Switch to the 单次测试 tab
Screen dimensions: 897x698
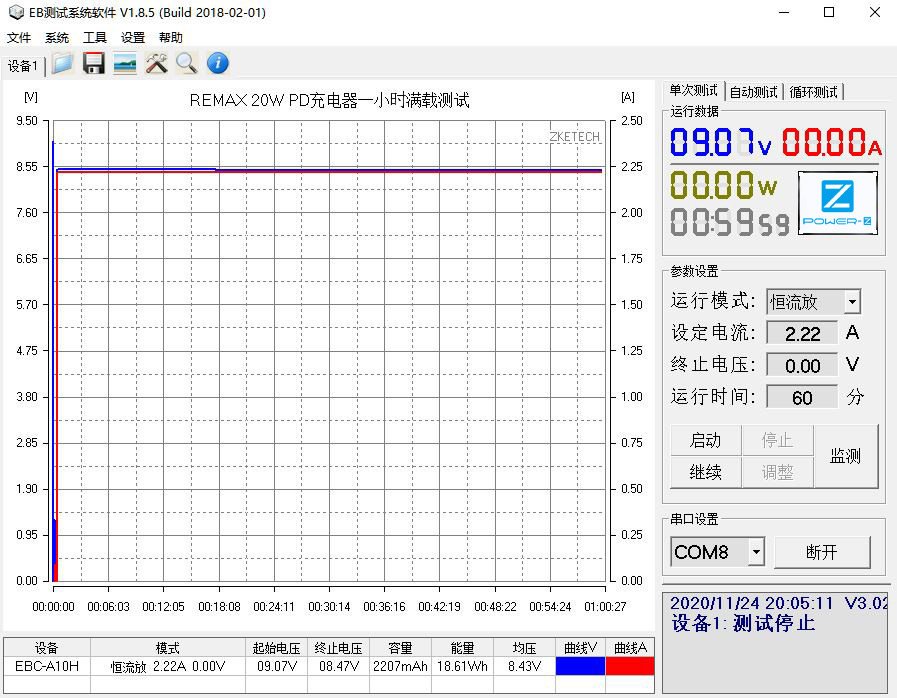[693, 90]
